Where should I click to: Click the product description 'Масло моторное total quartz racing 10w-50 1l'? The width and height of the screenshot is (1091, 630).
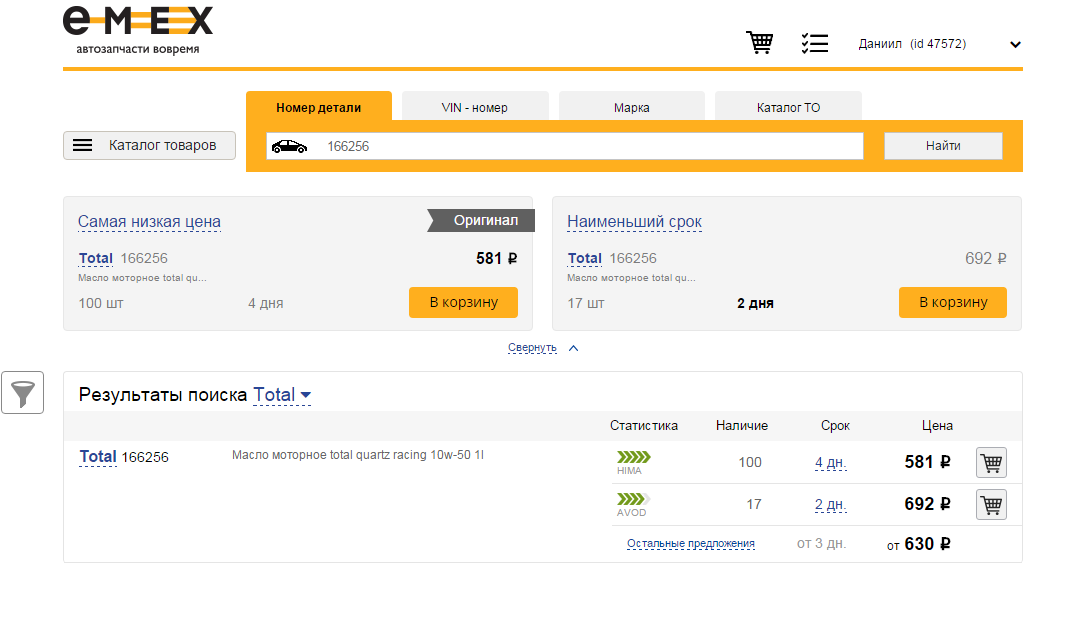point(358,455)
